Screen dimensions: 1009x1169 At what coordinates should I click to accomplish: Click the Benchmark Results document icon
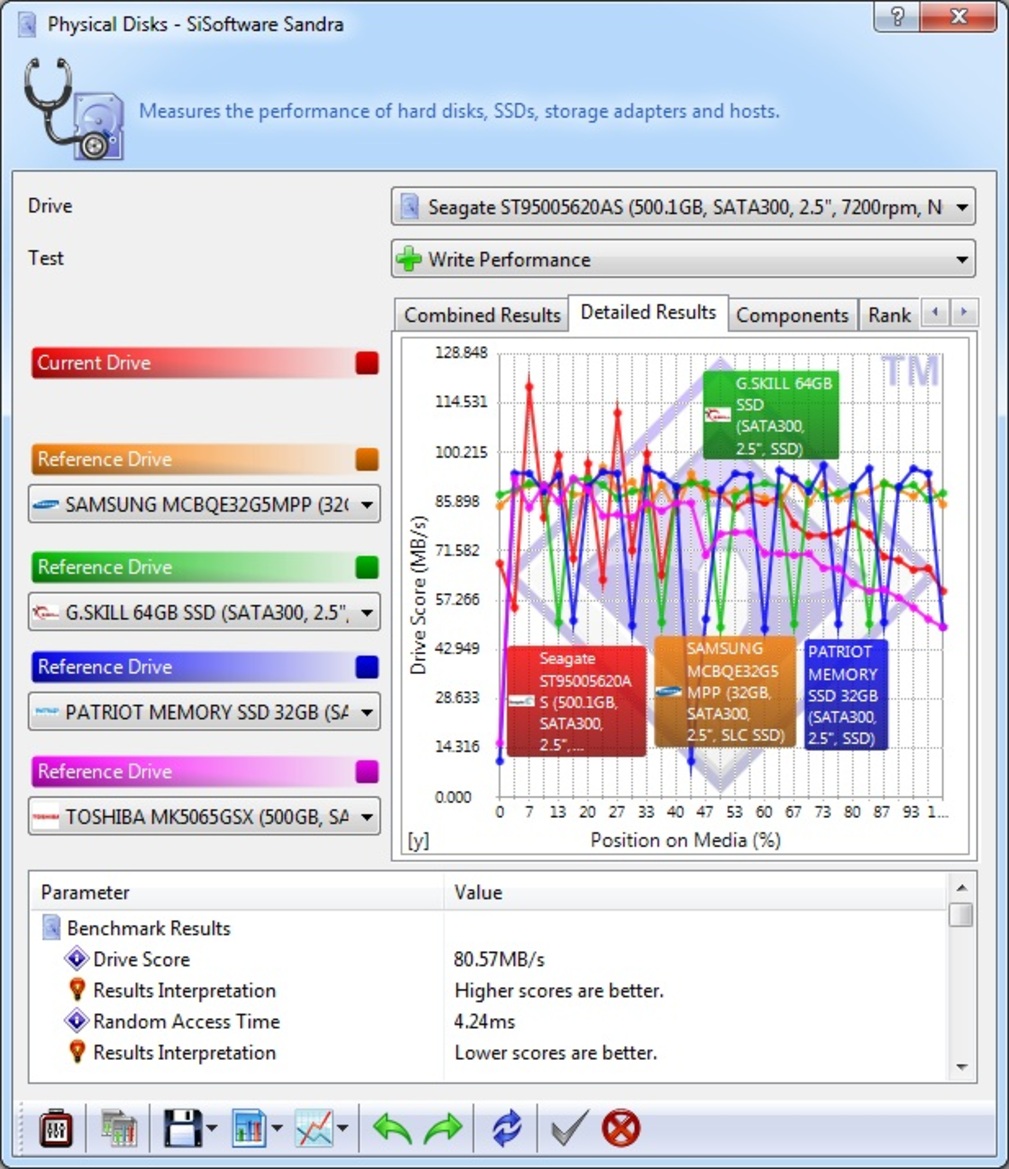click(51, 927)
